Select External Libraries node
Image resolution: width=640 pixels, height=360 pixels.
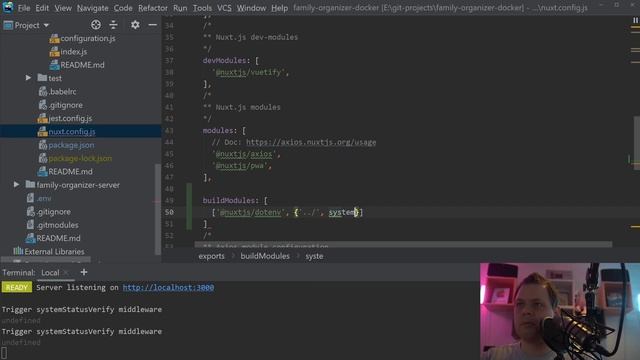point(54,251)
